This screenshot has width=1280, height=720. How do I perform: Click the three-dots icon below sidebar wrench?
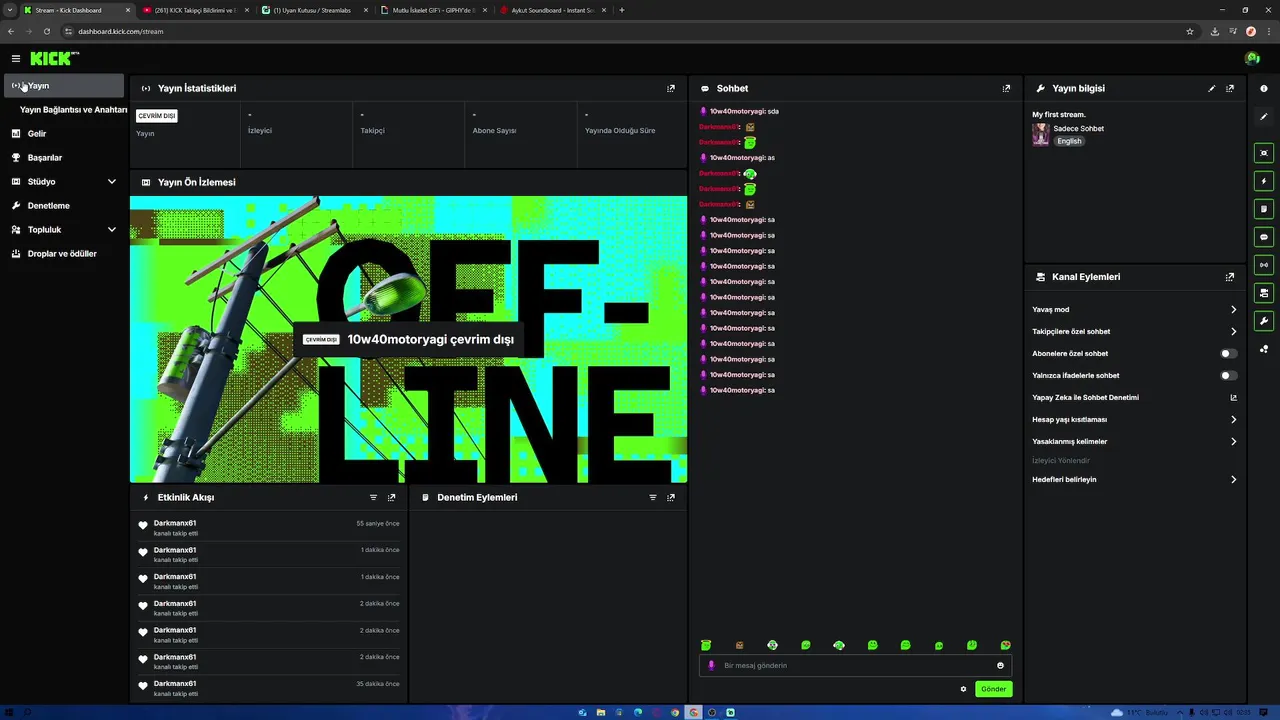1264,349
